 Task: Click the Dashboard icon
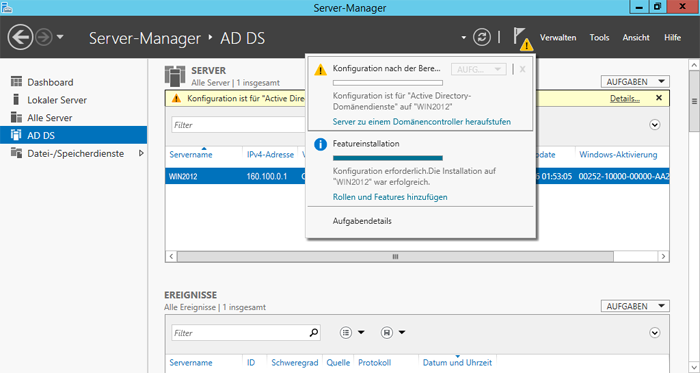coord(16,82)
